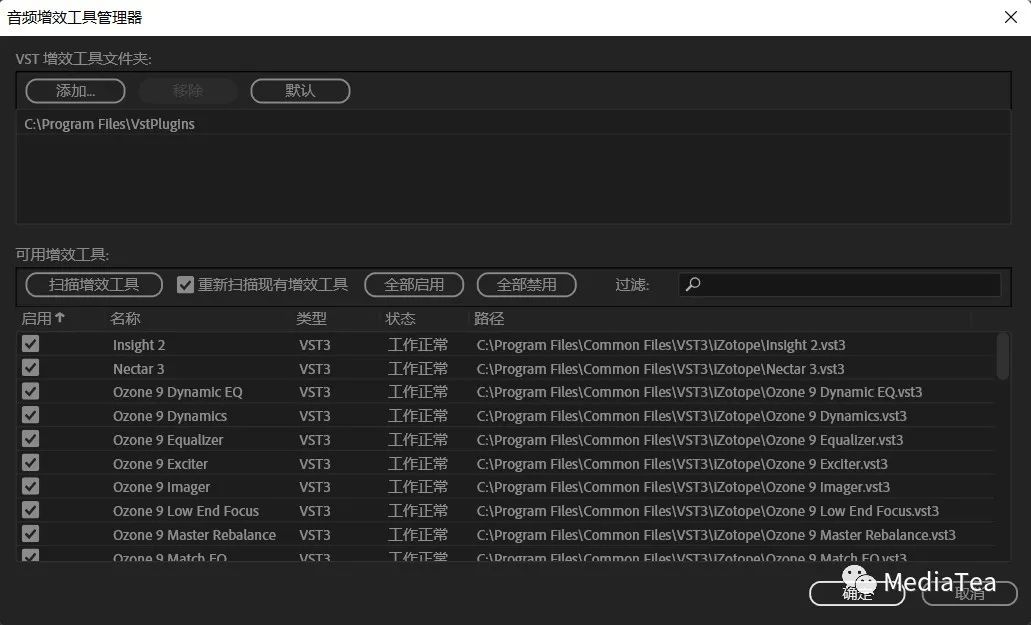Select the Insight 2 name cell
This screenshot has width=1031, height=625.
[139, 345]
